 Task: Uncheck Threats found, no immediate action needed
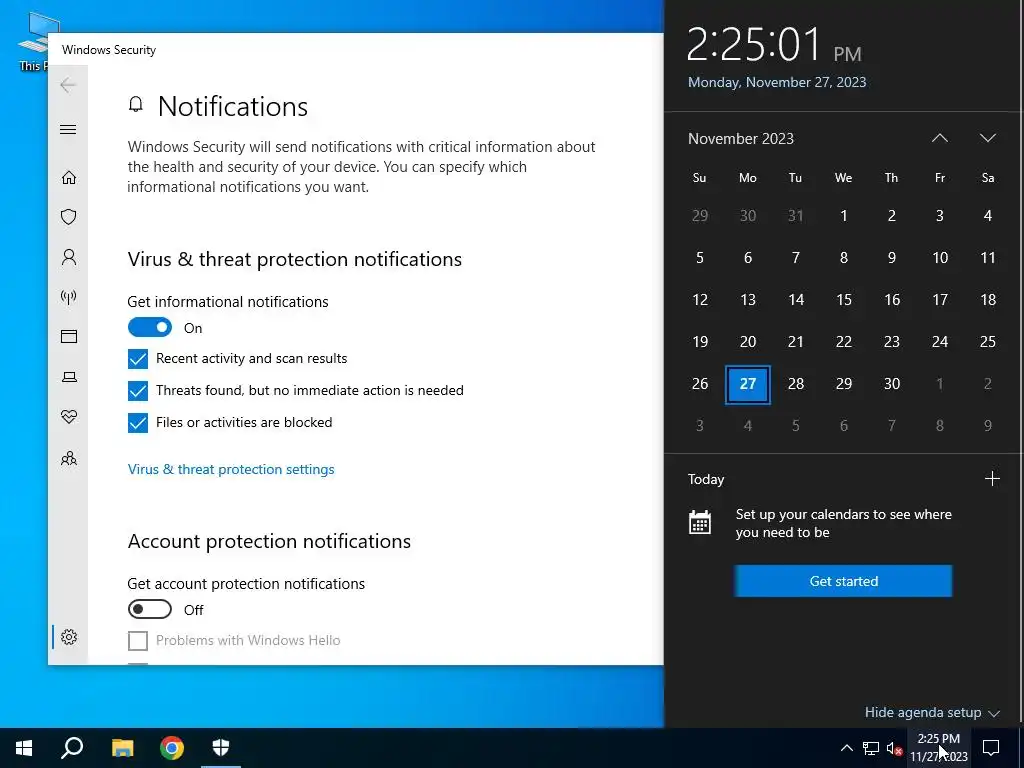[x=138, y=391]
